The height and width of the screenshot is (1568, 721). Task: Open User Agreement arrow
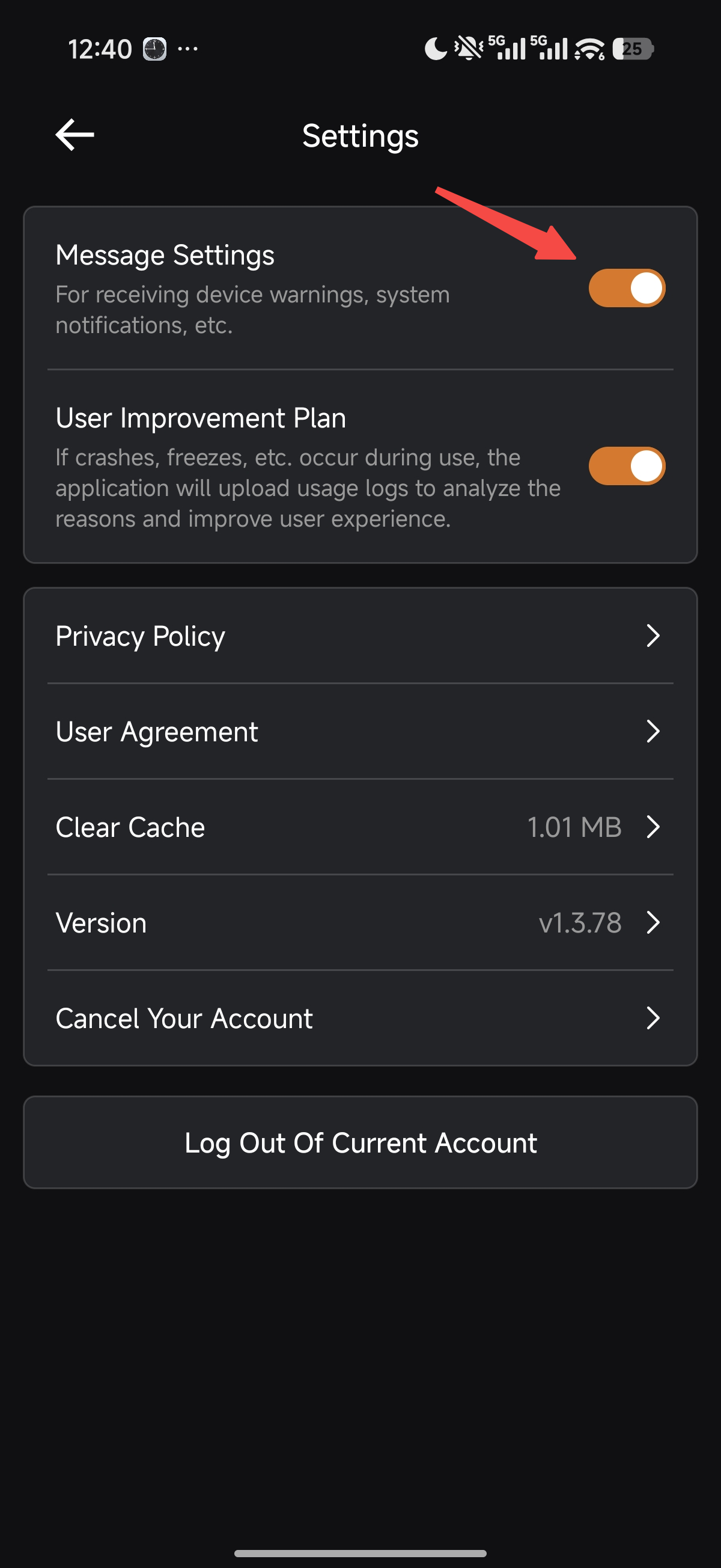(x=653, y=732)
